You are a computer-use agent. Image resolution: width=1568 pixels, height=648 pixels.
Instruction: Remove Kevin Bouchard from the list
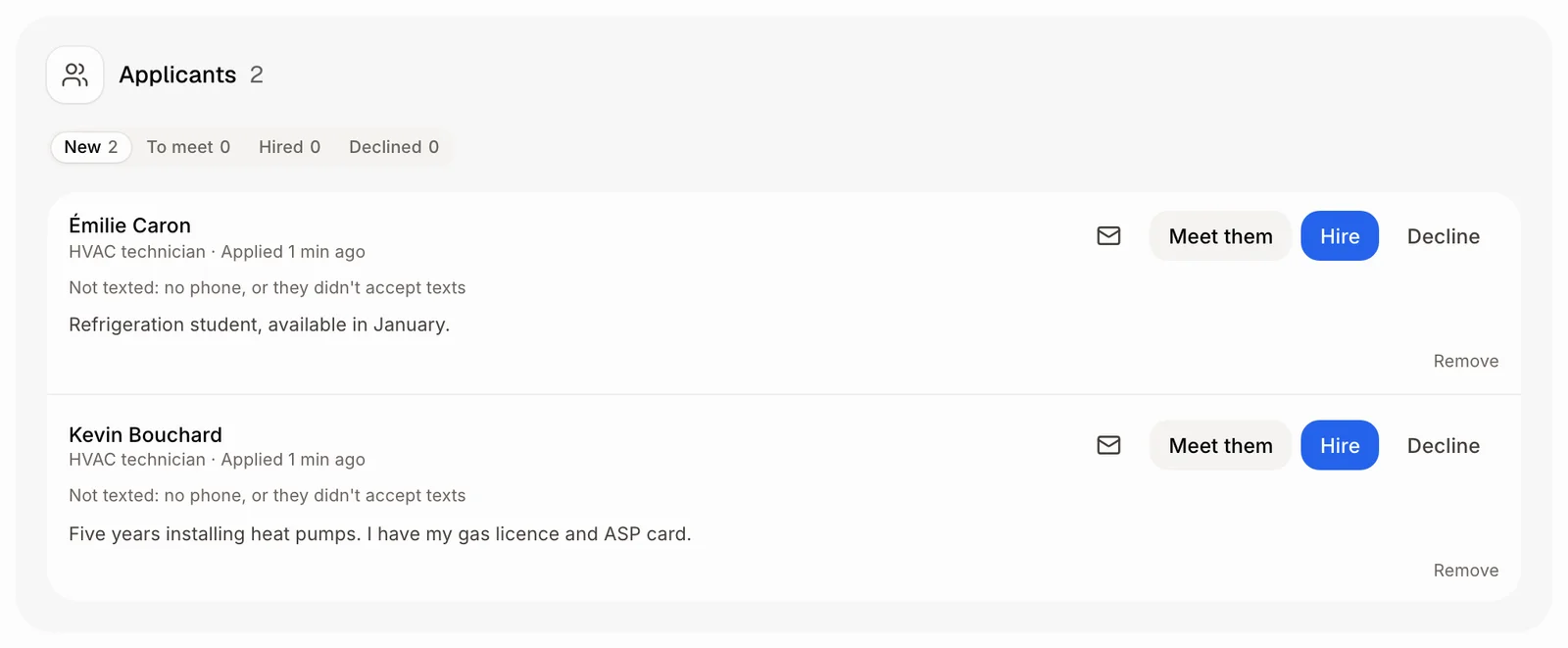[1465, 571]
